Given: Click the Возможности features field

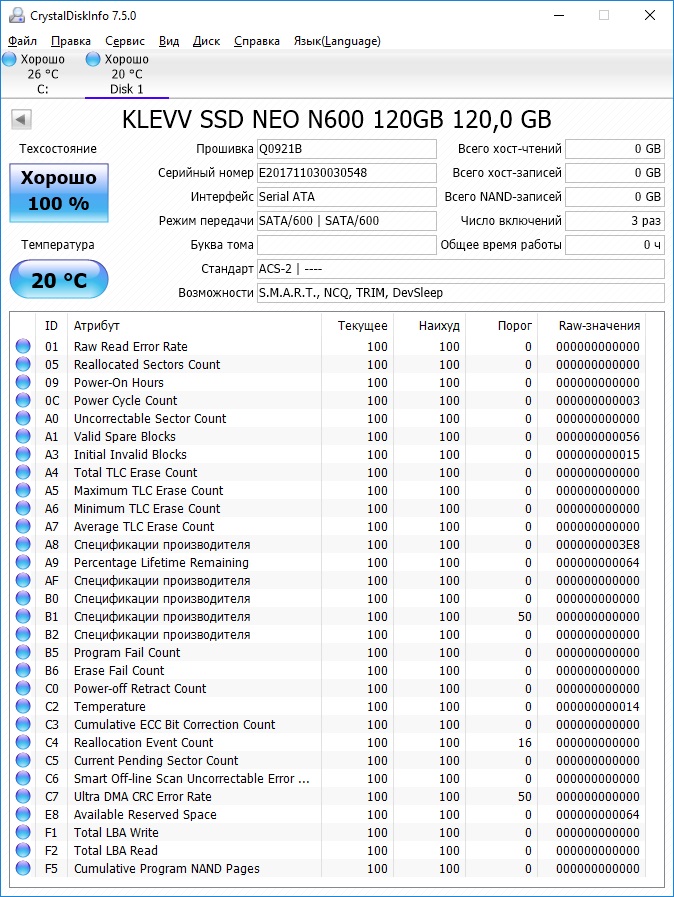Looking at the screenshot, I should pos(461,293).
